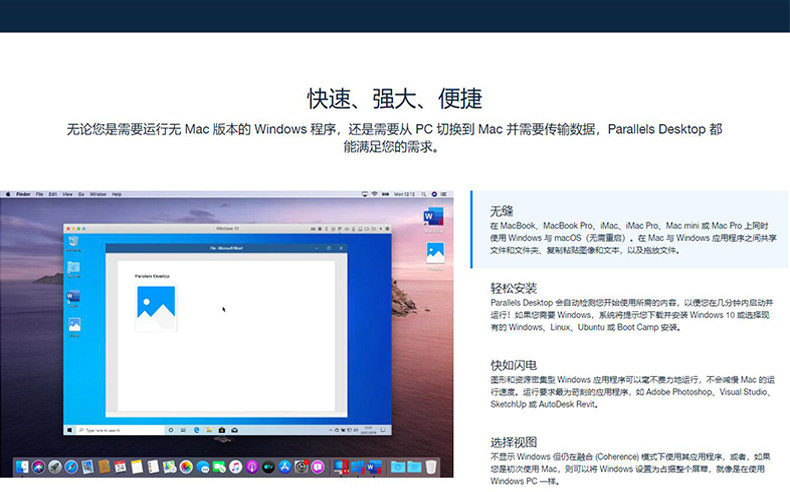
Task: Open Trash in the Dock
Action: point(431,467)
